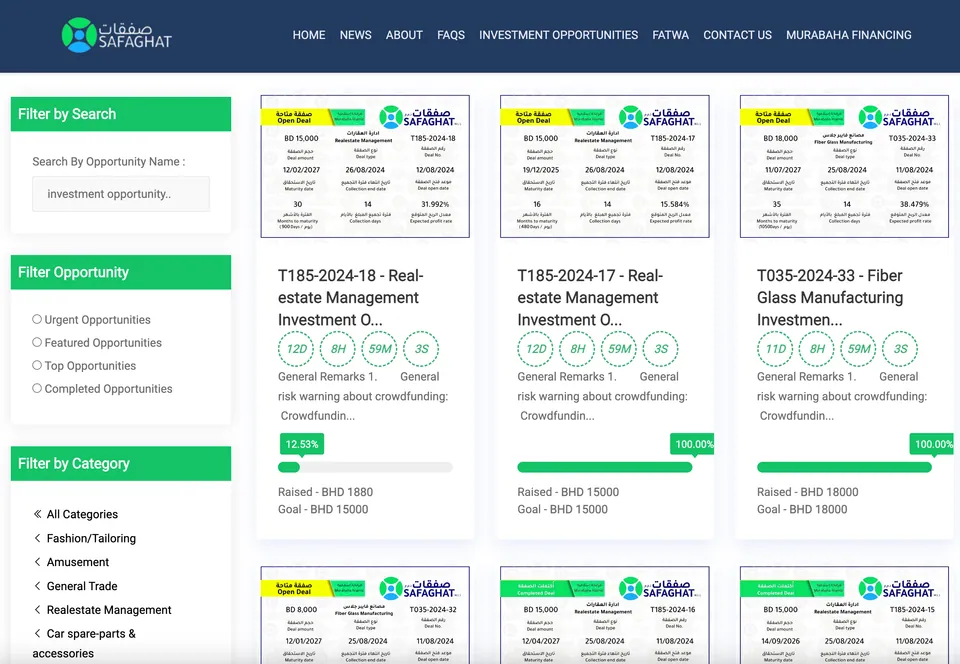The width and height of the screenshot is (960, 664).
Task: Click chevron beside Fashion/Tailoring
Action: pos(37,538)
